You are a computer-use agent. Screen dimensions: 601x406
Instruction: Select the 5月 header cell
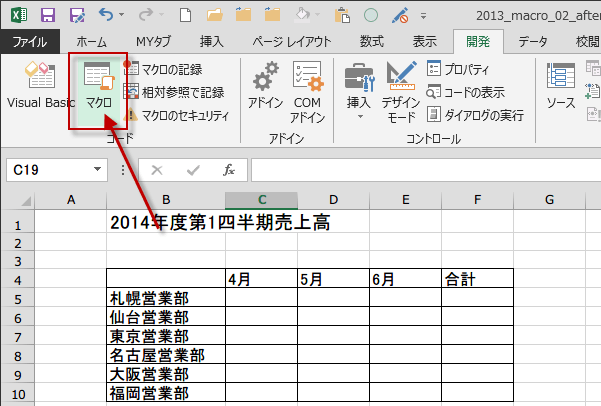point(333,279)
